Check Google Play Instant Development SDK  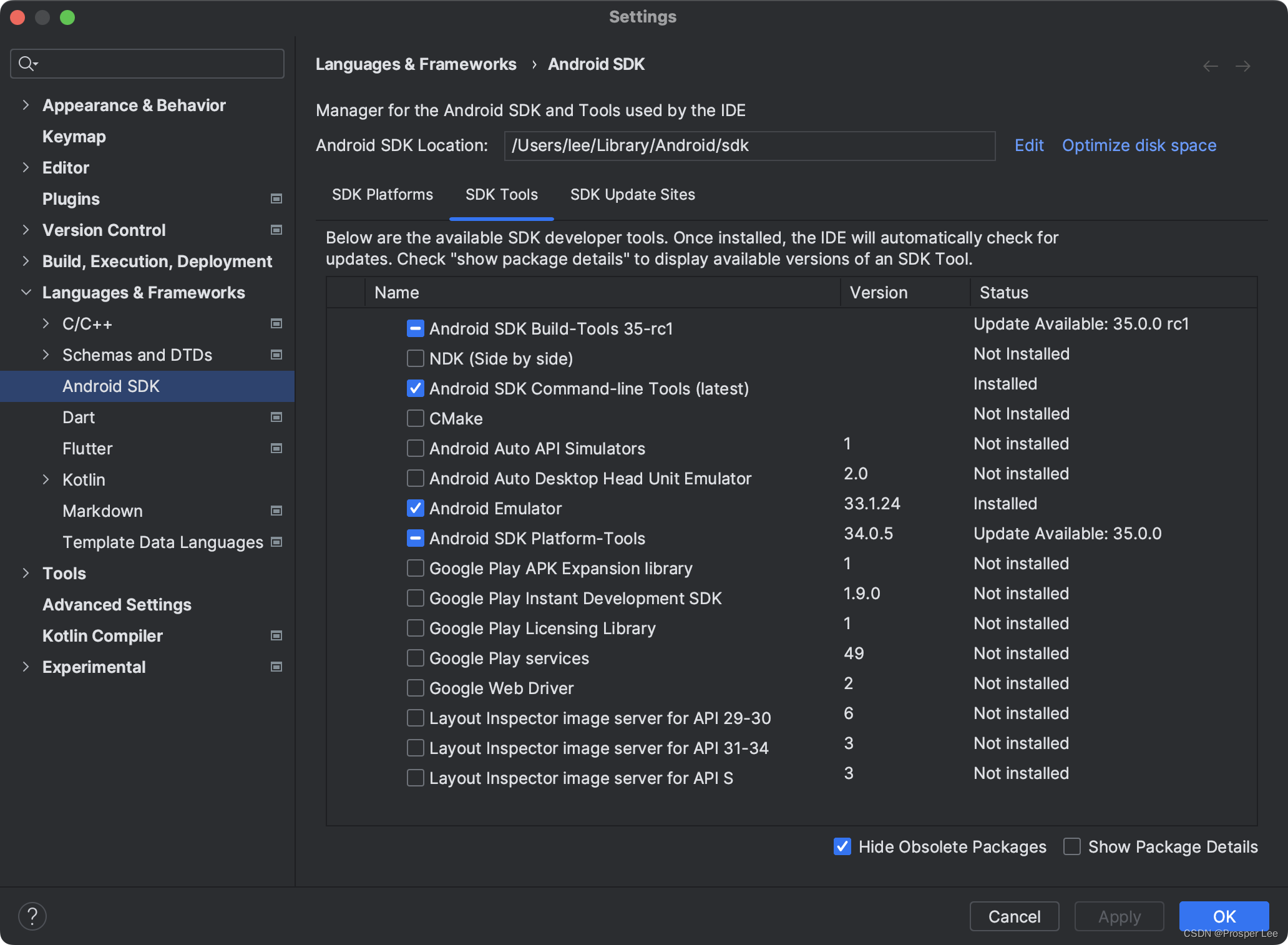point(416,598)
